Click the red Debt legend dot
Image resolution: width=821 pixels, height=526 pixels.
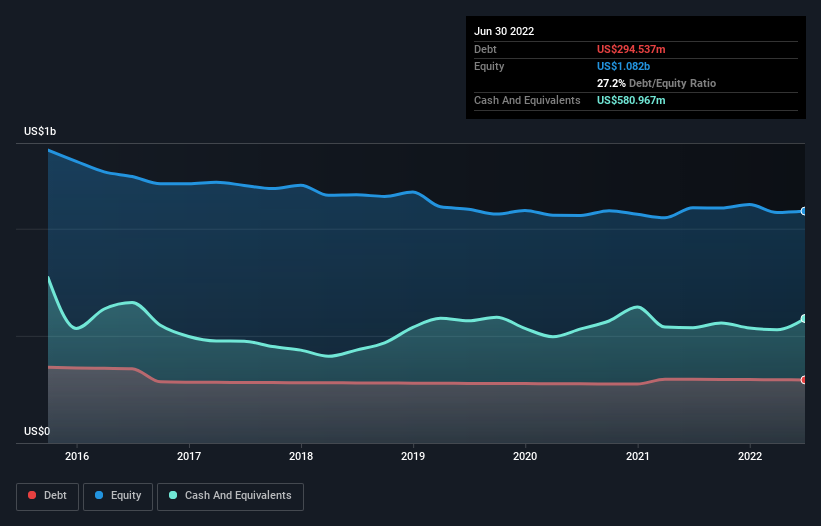[x=32, y=495]
